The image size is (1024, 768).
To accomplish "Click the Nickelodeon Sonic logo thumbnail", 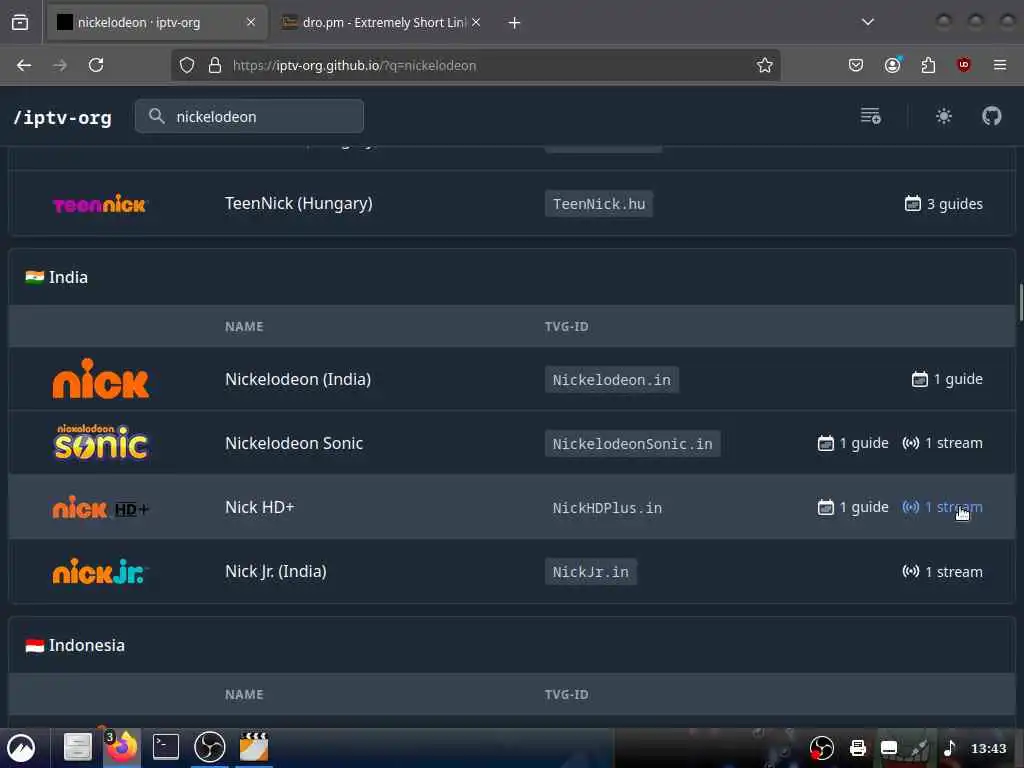I will [101, 442].
